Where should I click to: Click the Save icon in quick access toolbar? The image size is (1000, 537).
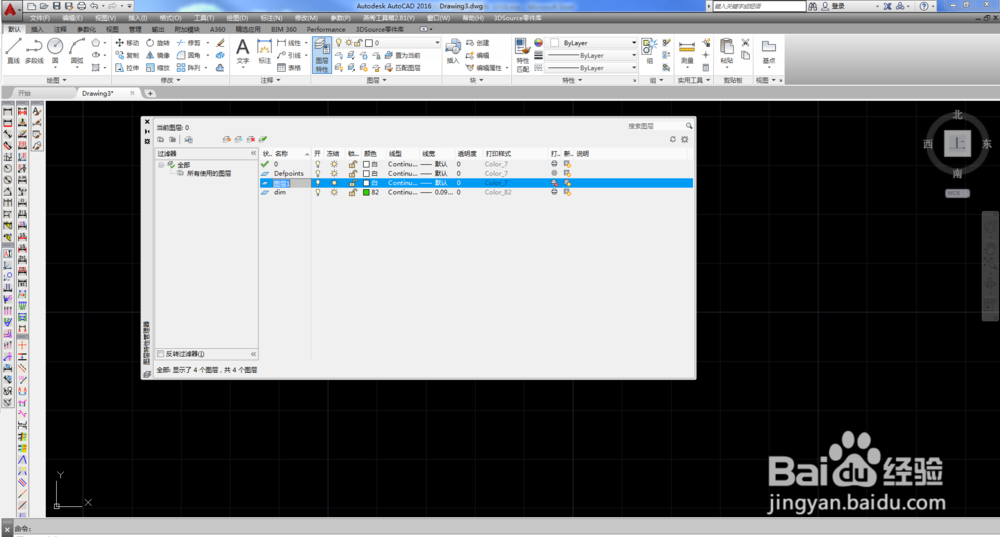click(x=56, y=6)
